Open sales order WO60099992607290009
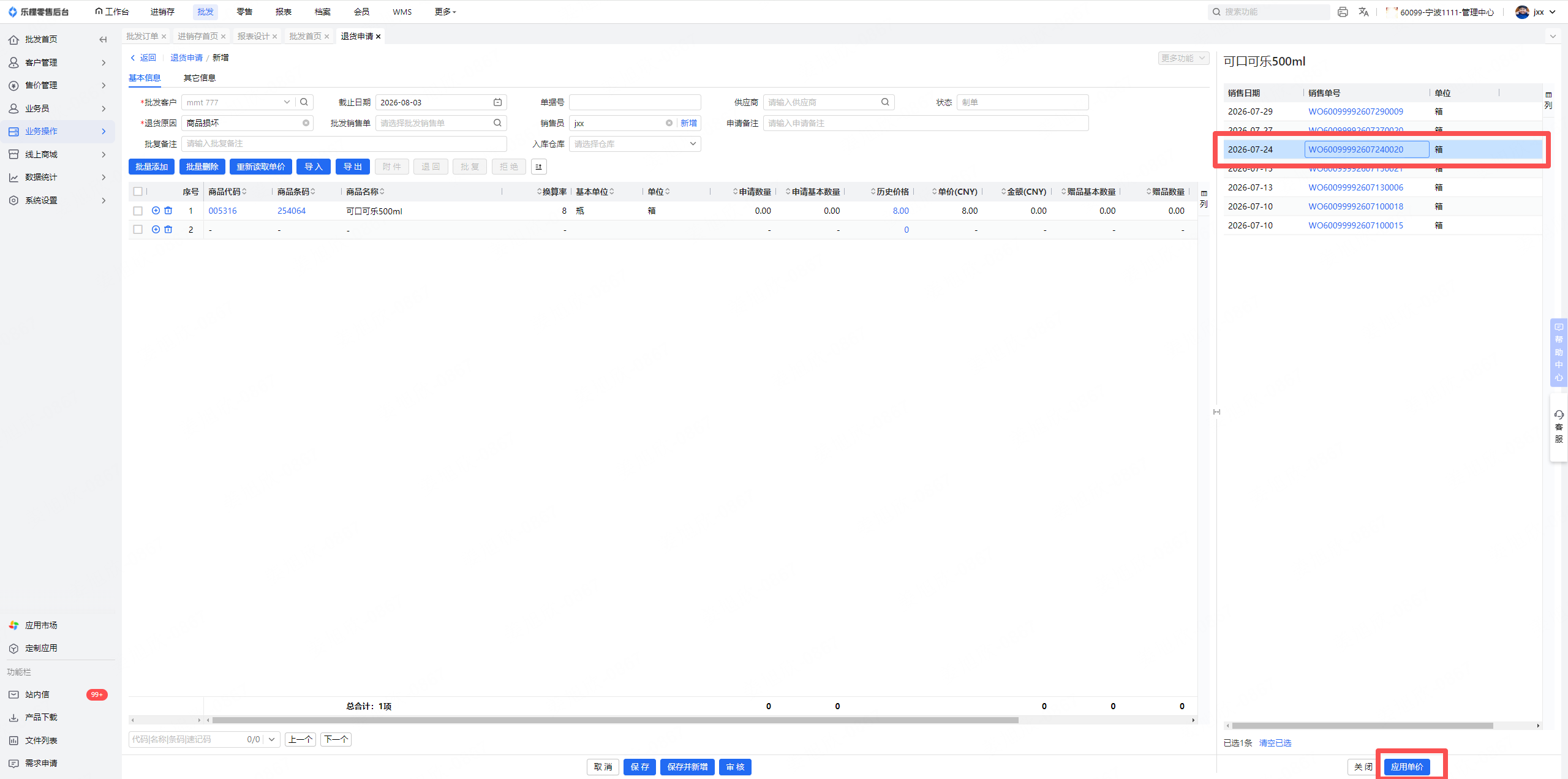Image resolution: width=1568 pixels, height=779 pixels. pyautogui.click(x=1355, y=111)
